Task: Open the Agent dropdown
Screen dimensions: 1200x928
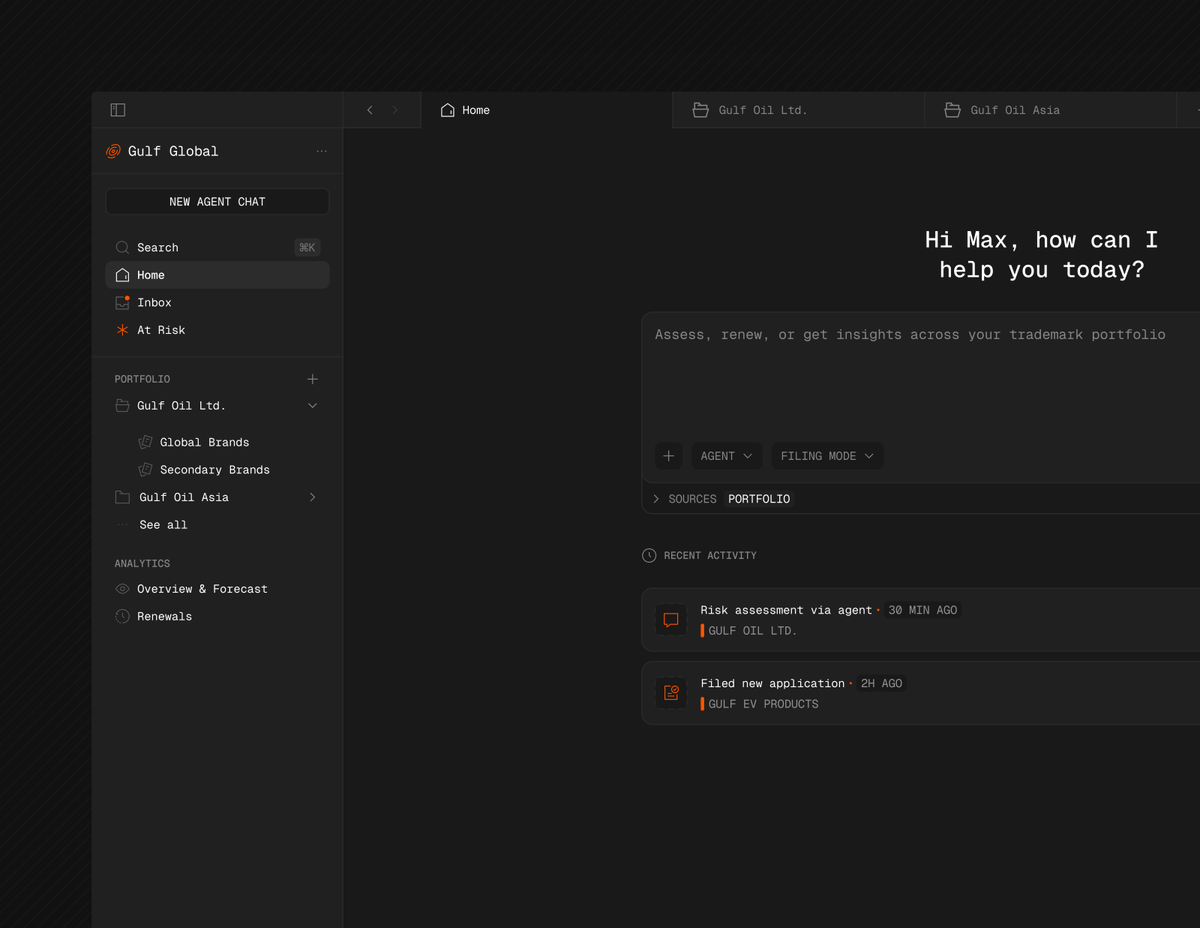Action: [726, 456]
